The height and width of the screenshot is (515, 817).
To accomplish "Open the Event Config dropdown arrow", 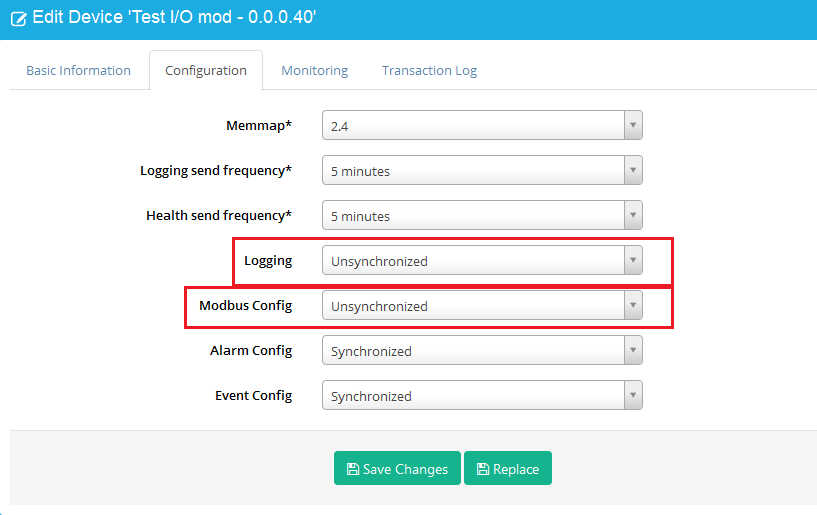I will click(x=633, y=395).
